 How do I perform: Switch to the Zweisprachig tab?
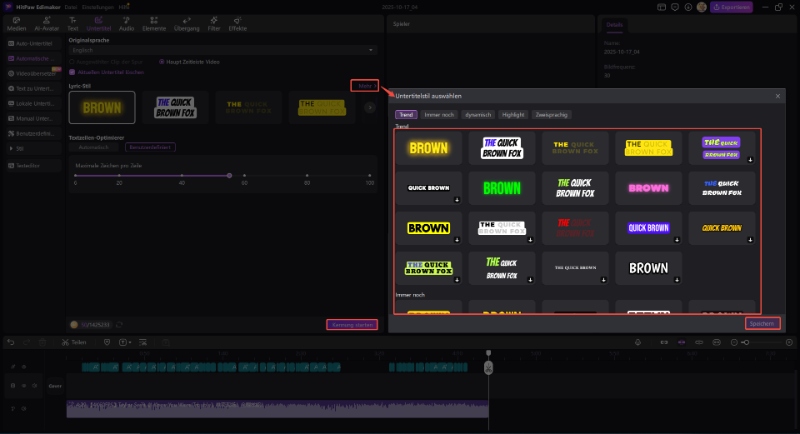[x=552, y=115]
